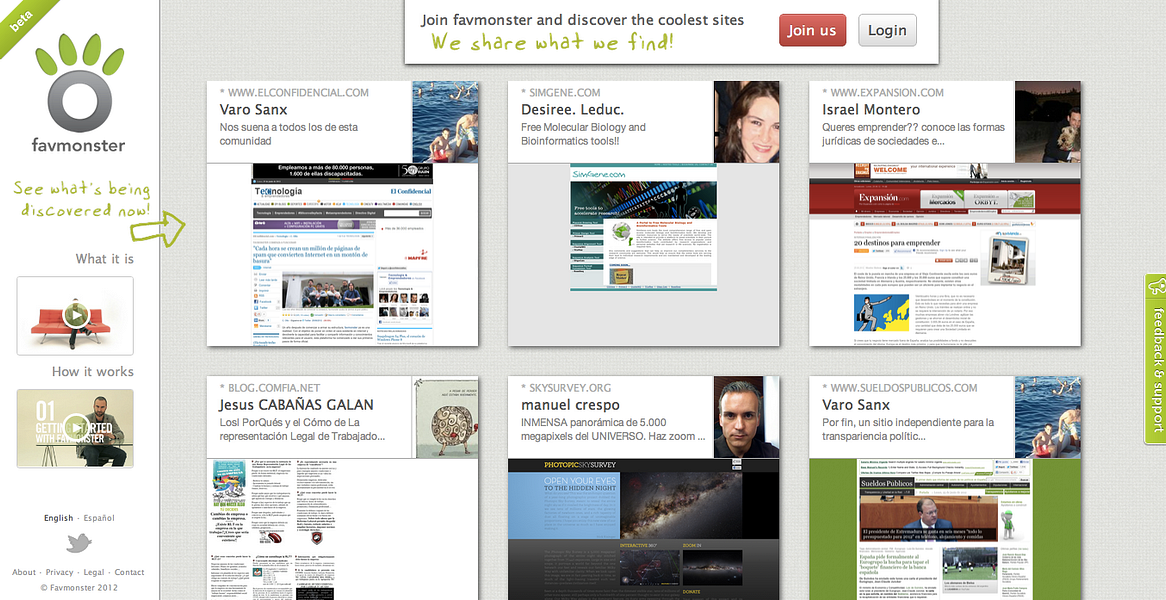Switch language to English

click(58, 518)
